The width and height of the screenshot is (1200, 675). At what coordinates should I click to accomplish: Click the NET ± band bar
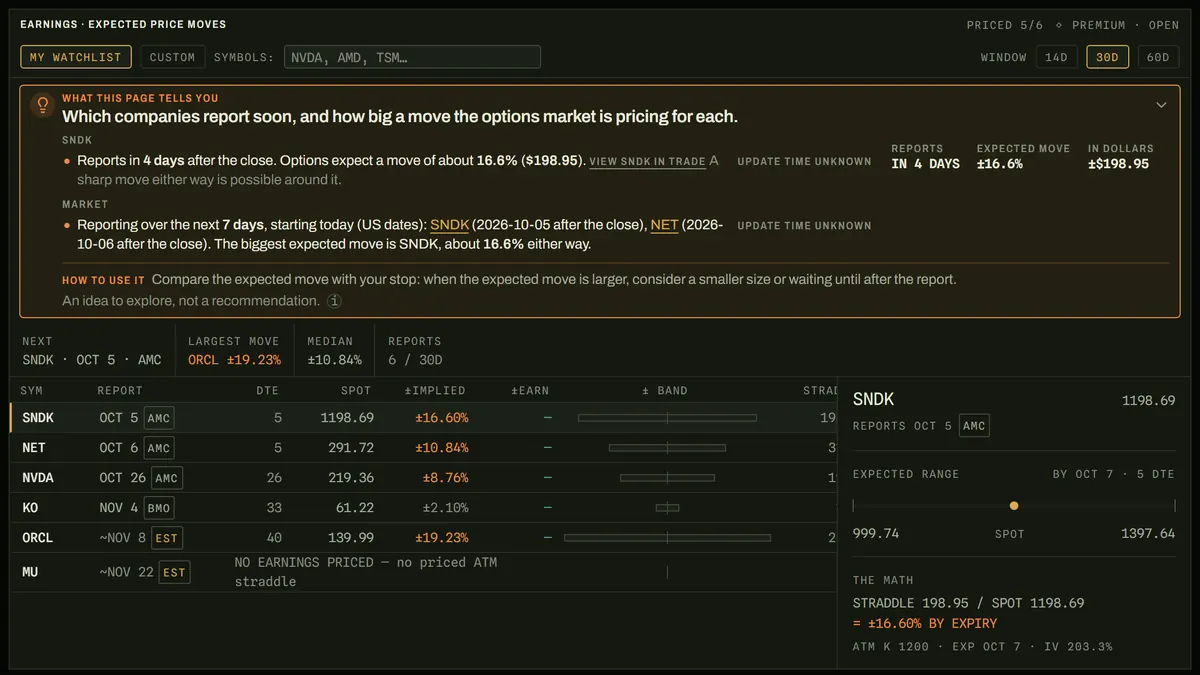pos(667,447)
